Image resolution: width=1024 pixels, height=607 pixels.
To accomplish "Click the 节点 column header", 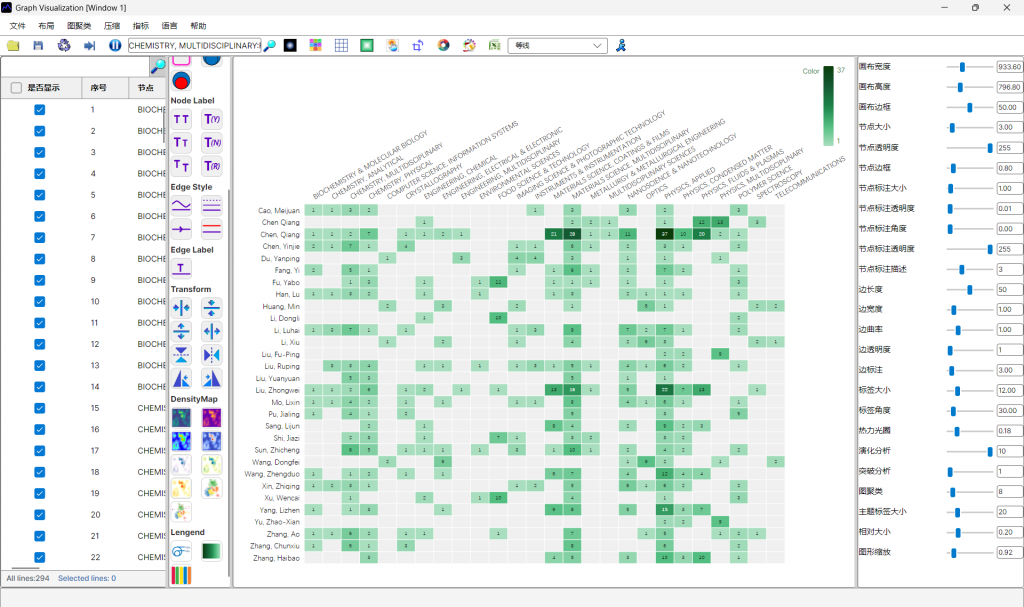I will pos(146,88).
